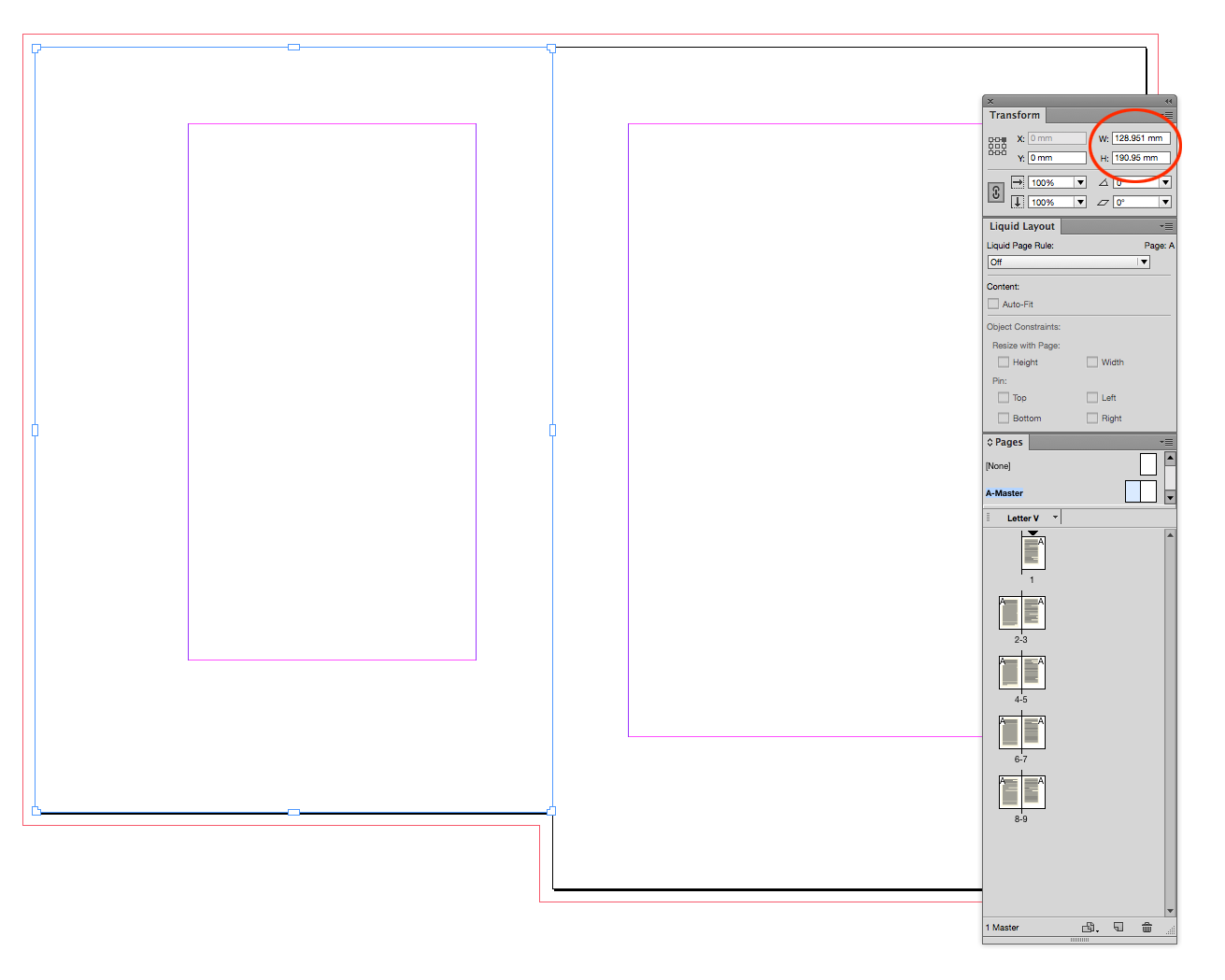Click the Scale Y Percentage 100% field

pyautogui.click(x=1051, y=202)
